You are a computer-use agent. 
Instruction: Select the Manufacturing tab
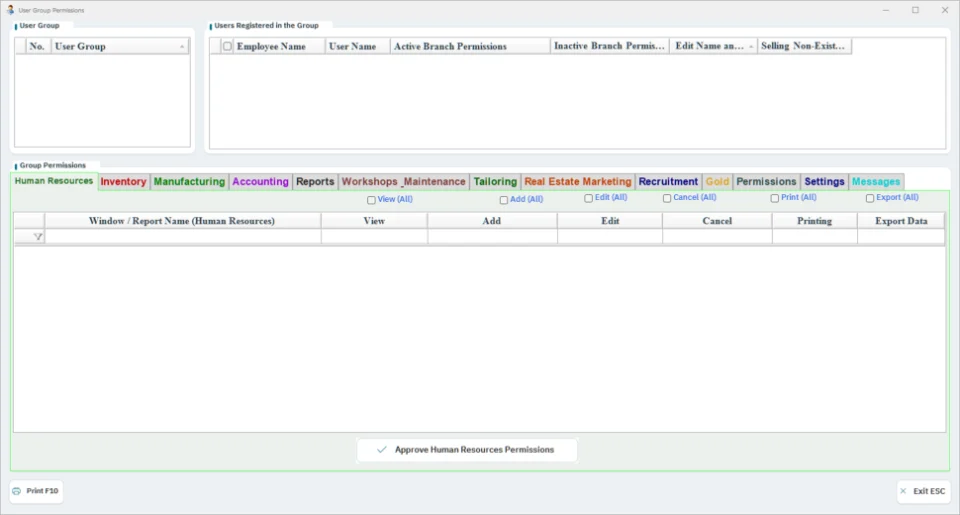[189, 182]
